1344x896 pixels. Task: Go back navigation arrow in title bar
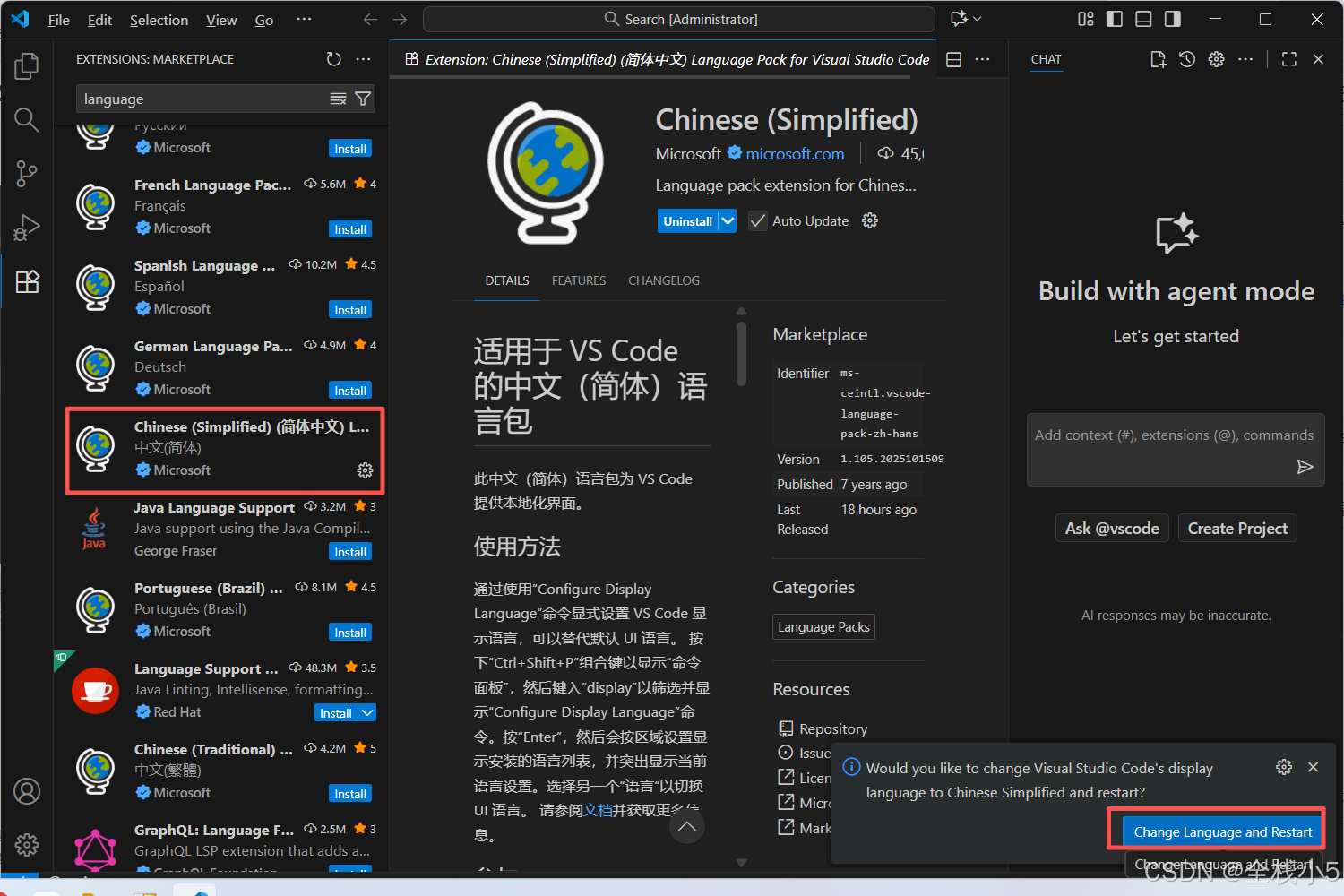point(370,19)
